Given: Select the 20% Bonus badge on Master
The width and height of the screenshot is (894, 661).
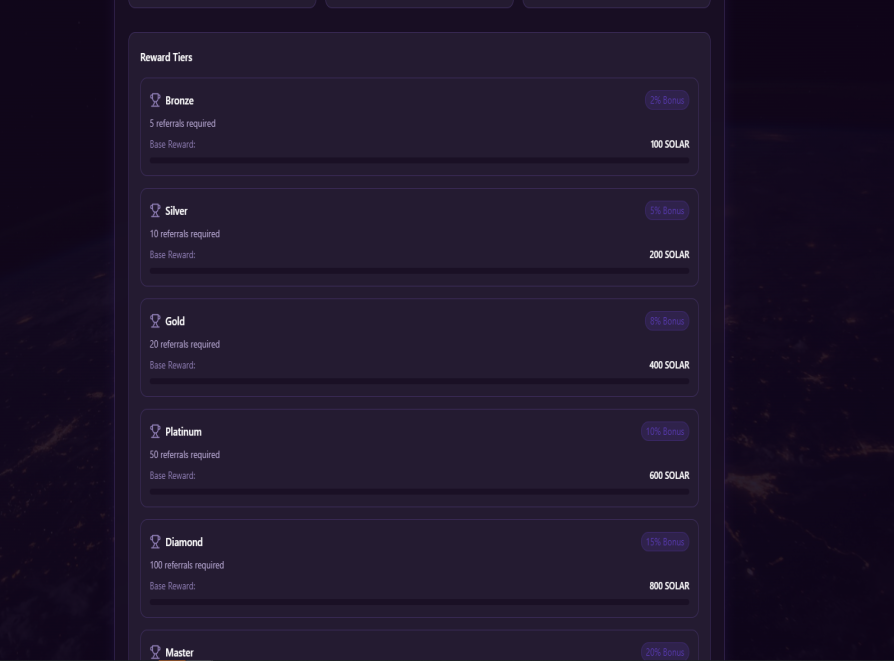Looking at the screenshot, I should click(x=665, y=652).
